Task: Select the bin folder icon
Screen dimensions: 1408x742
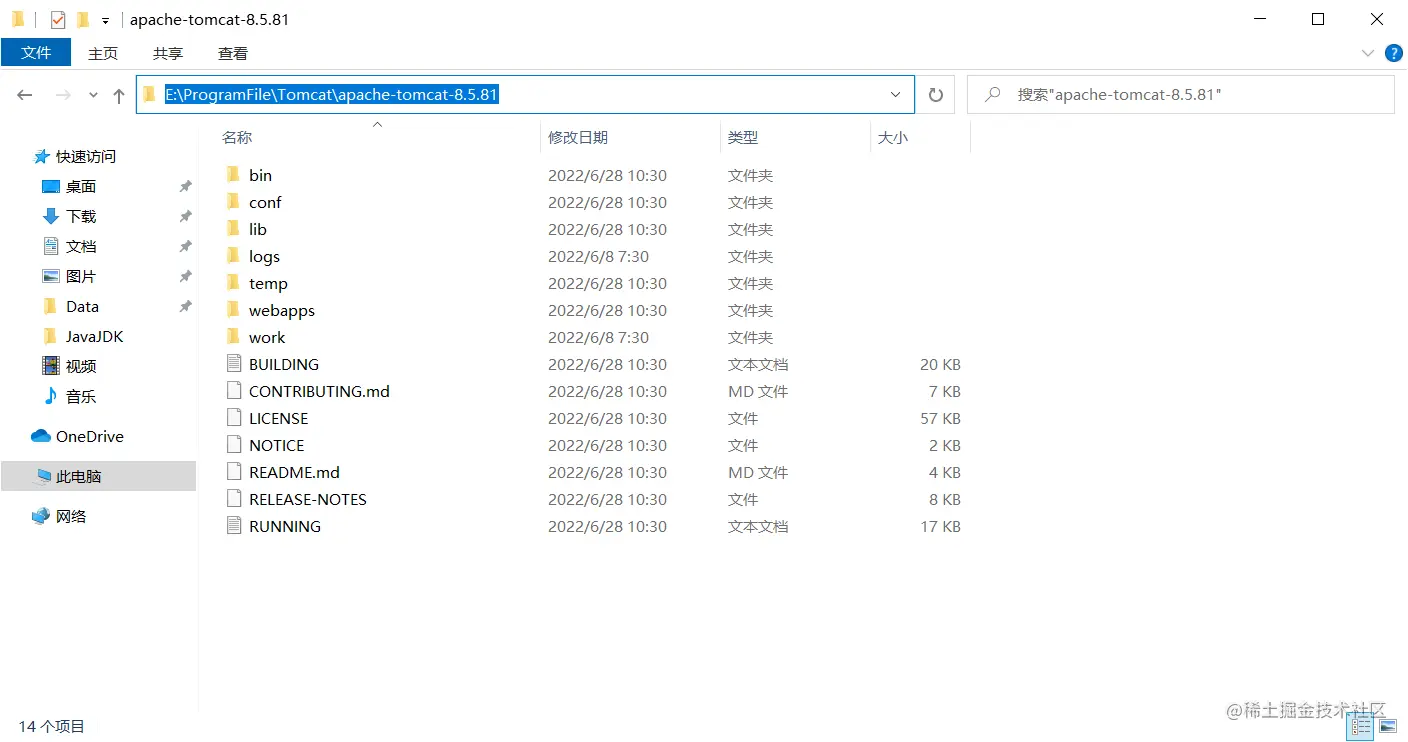Action: pos(233,175)
